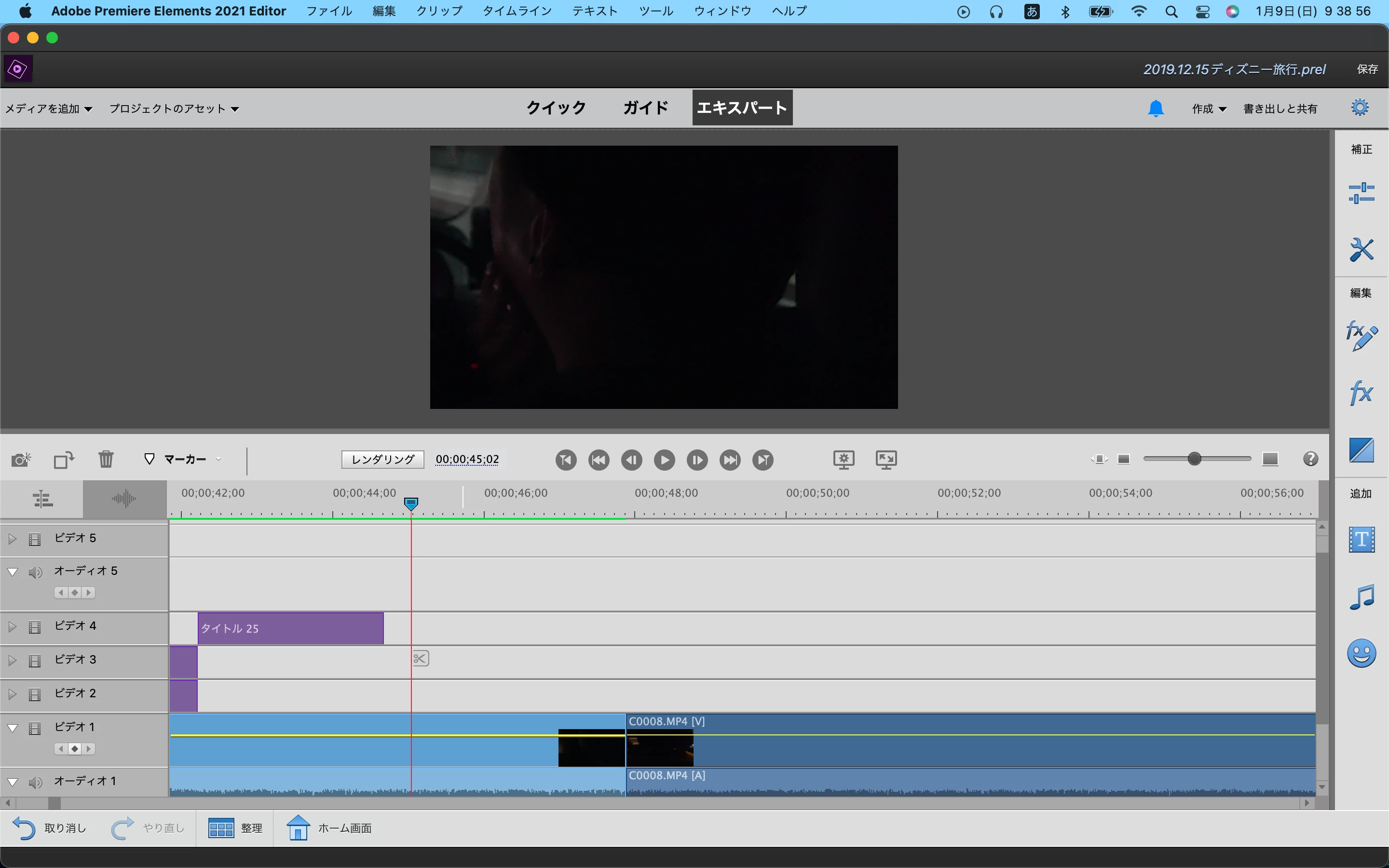Open the タイムライン menu

517,11
